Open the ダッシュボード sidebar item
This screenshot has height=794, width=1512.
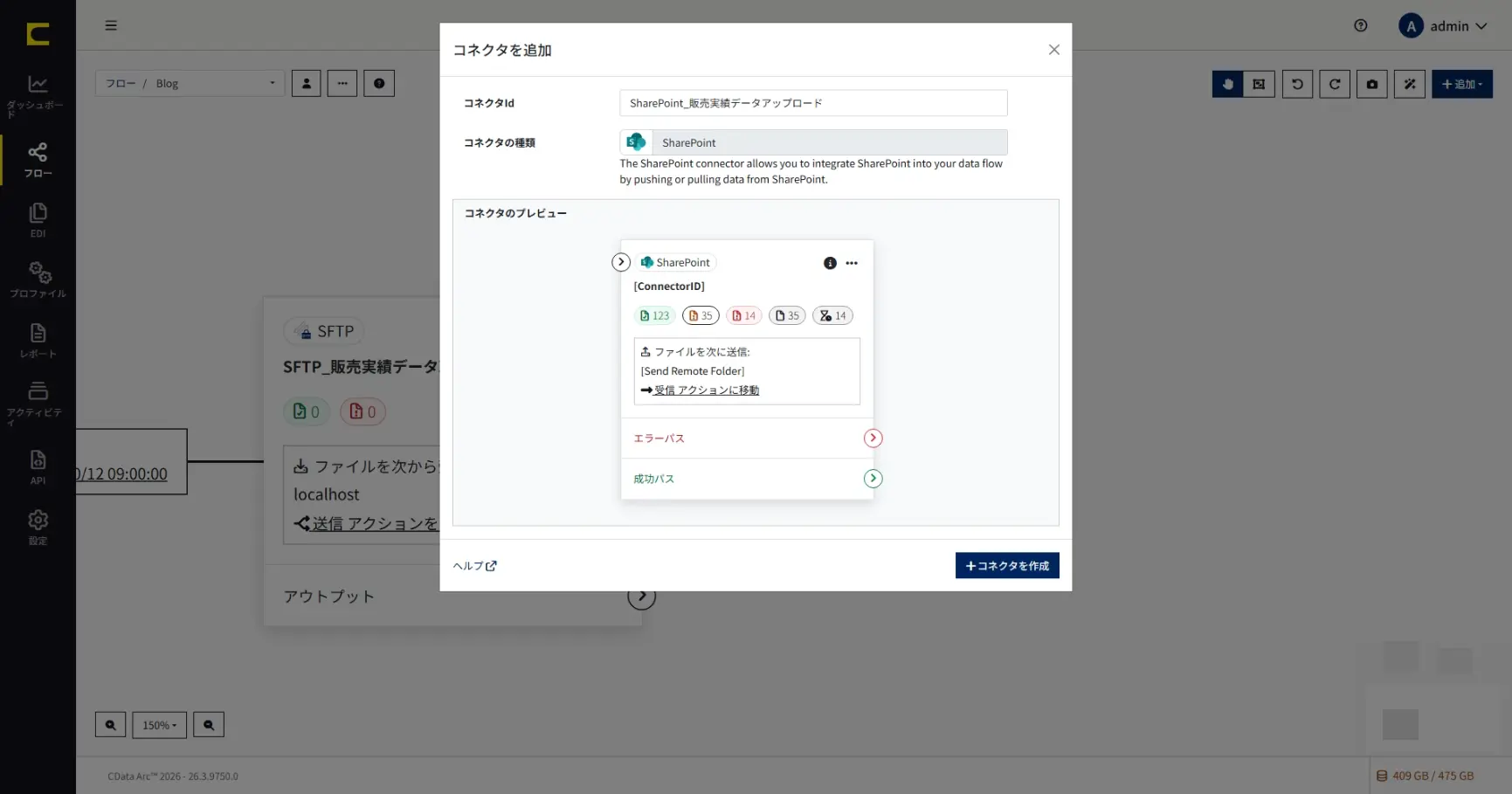coord(38,96)
